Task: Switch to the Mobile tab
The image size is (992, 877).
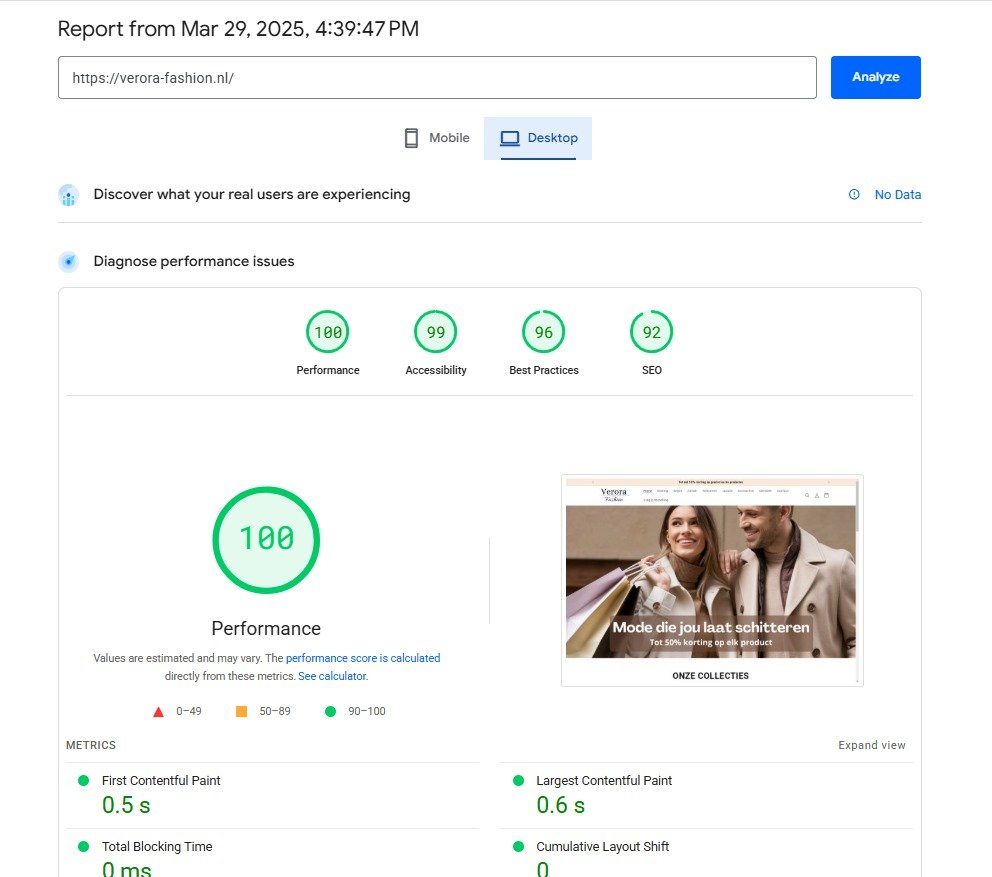Action: [x=436, y=137]
